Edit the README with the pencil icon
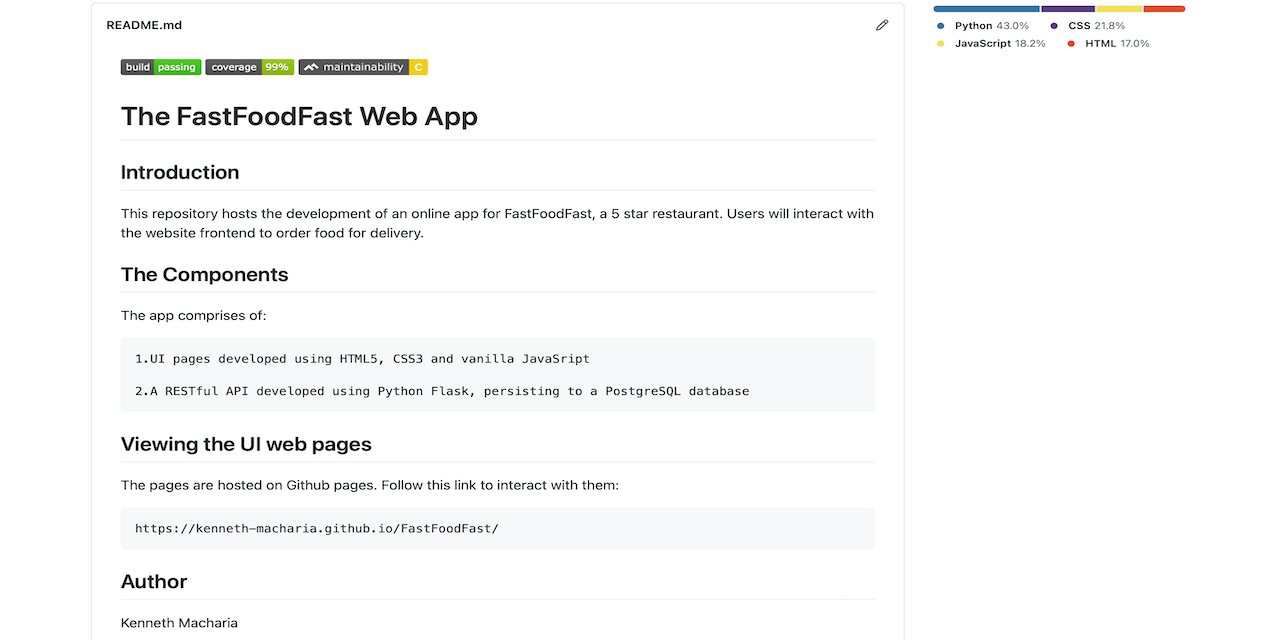This screenshot has width=1280, height=640. click(x=882, y=24)
